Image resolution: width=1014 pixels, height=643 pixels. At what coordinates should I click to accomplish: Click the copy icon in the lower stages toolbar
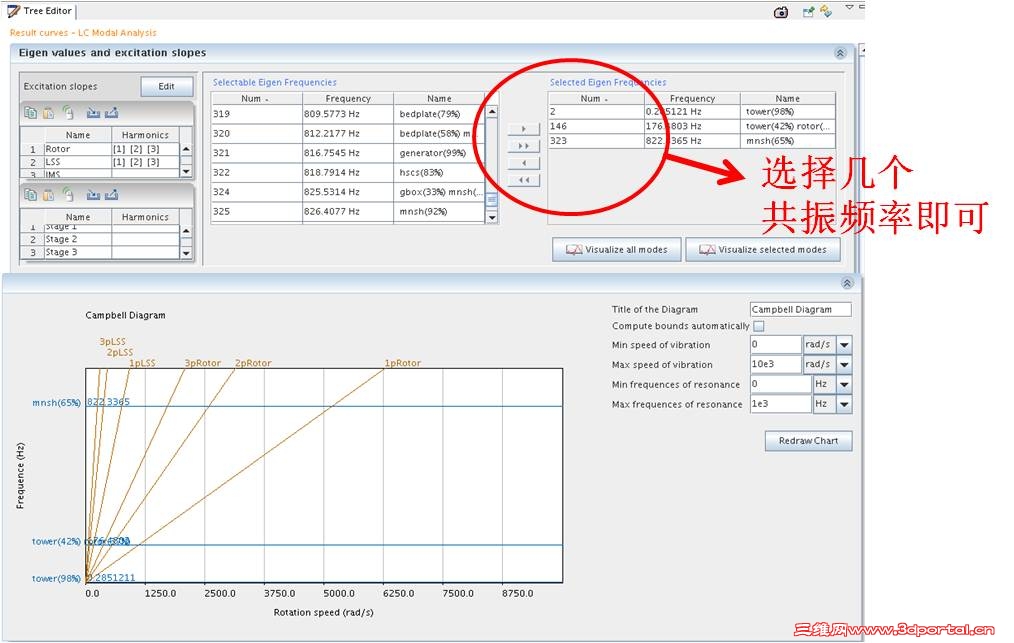(x=30, y=194)
